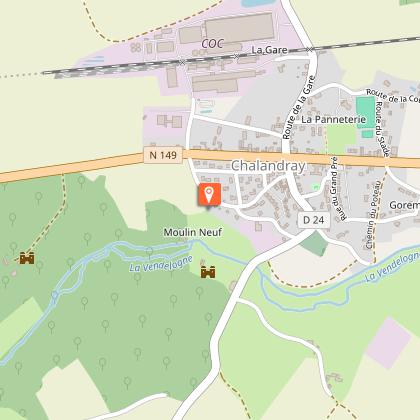
Task: Select the N 149 road shield
Action: [163, 155]
